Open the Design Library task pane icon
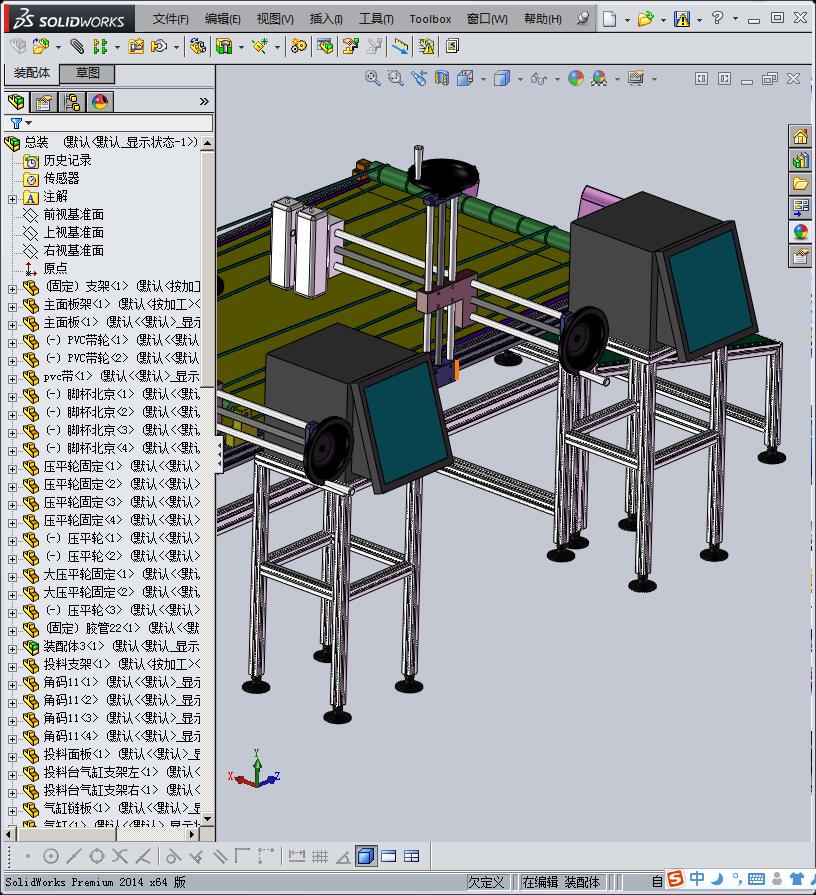816x895 pixels. coord(800,160)
